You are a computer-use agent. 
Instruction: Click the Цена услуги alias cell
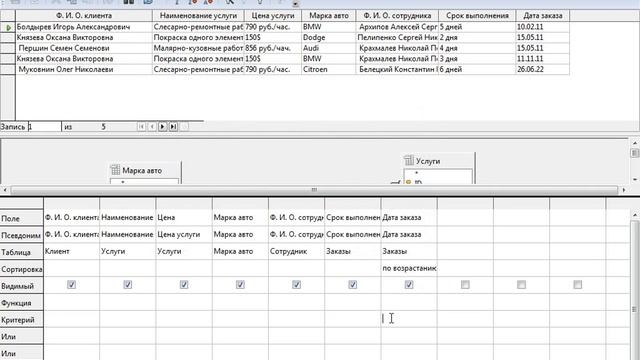click(x=184, y=235)
